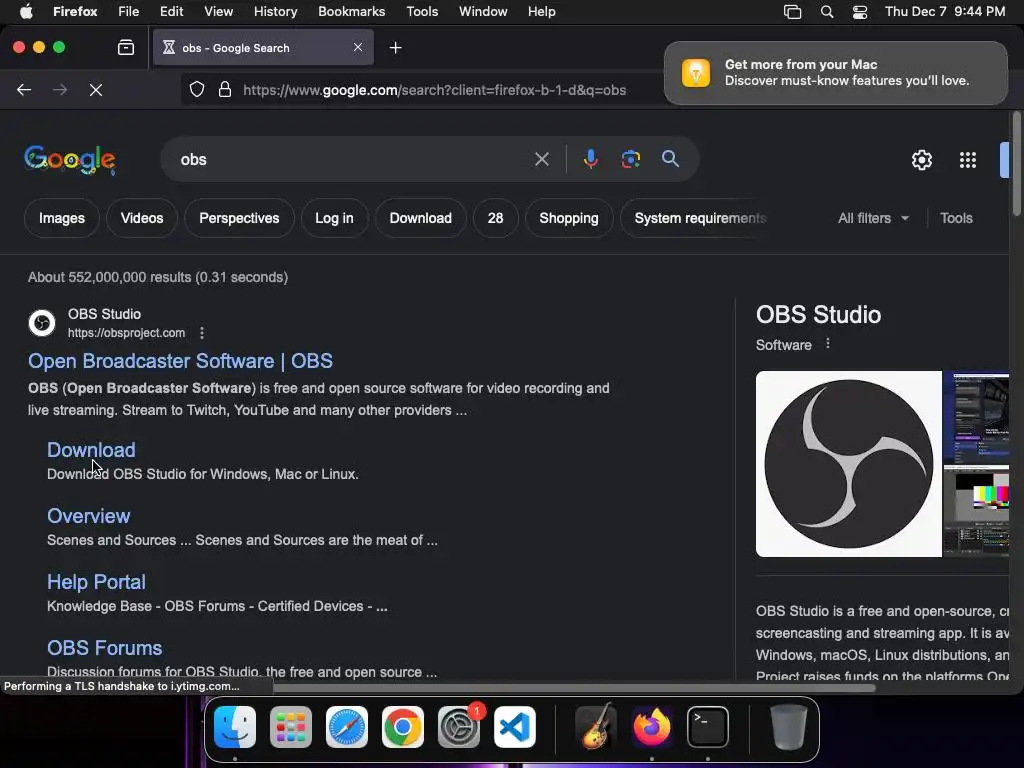Open the Bookmarks menu

point(351,11)
